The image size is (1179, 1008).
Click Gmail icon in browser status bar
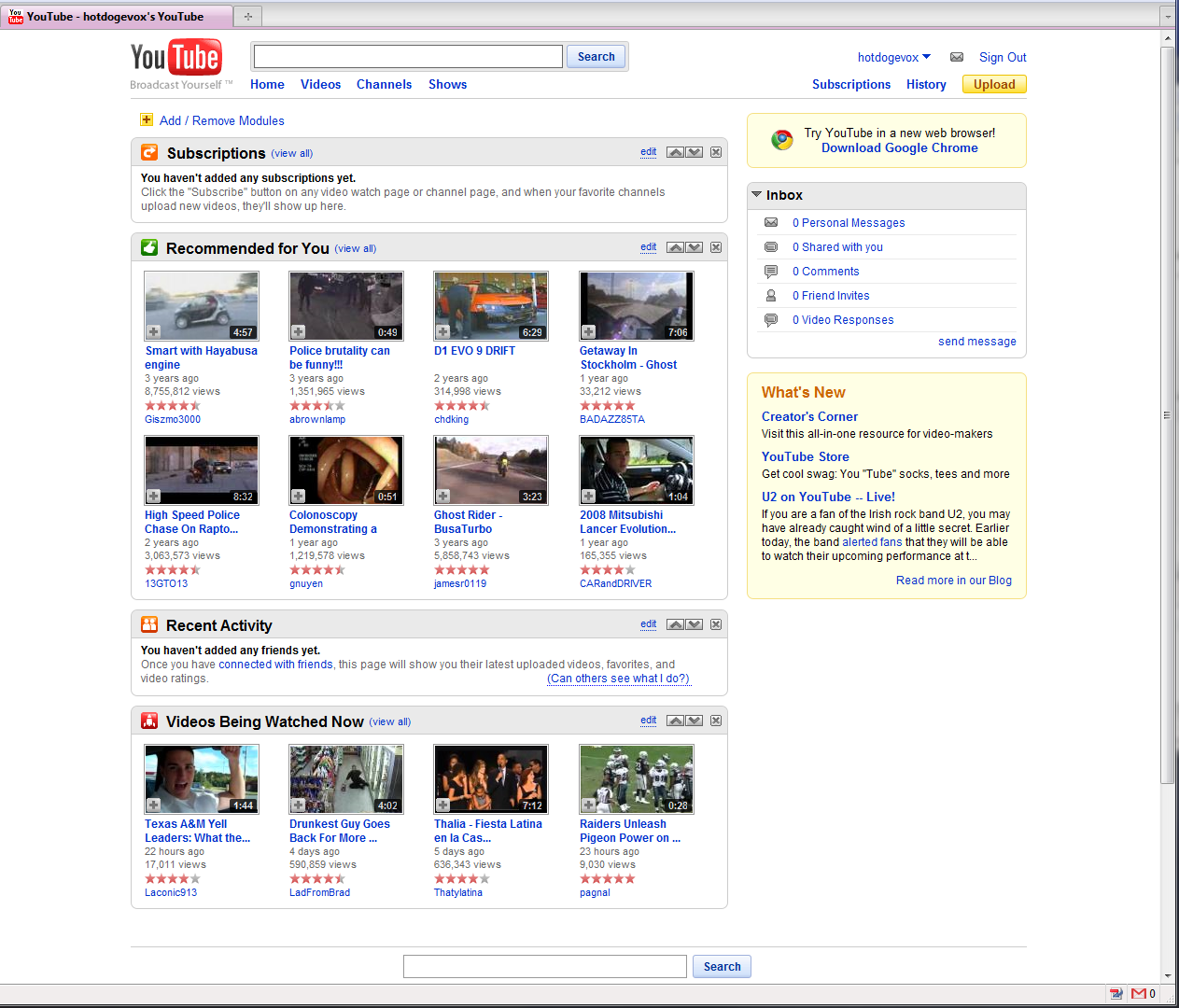tap(1138, 993)
